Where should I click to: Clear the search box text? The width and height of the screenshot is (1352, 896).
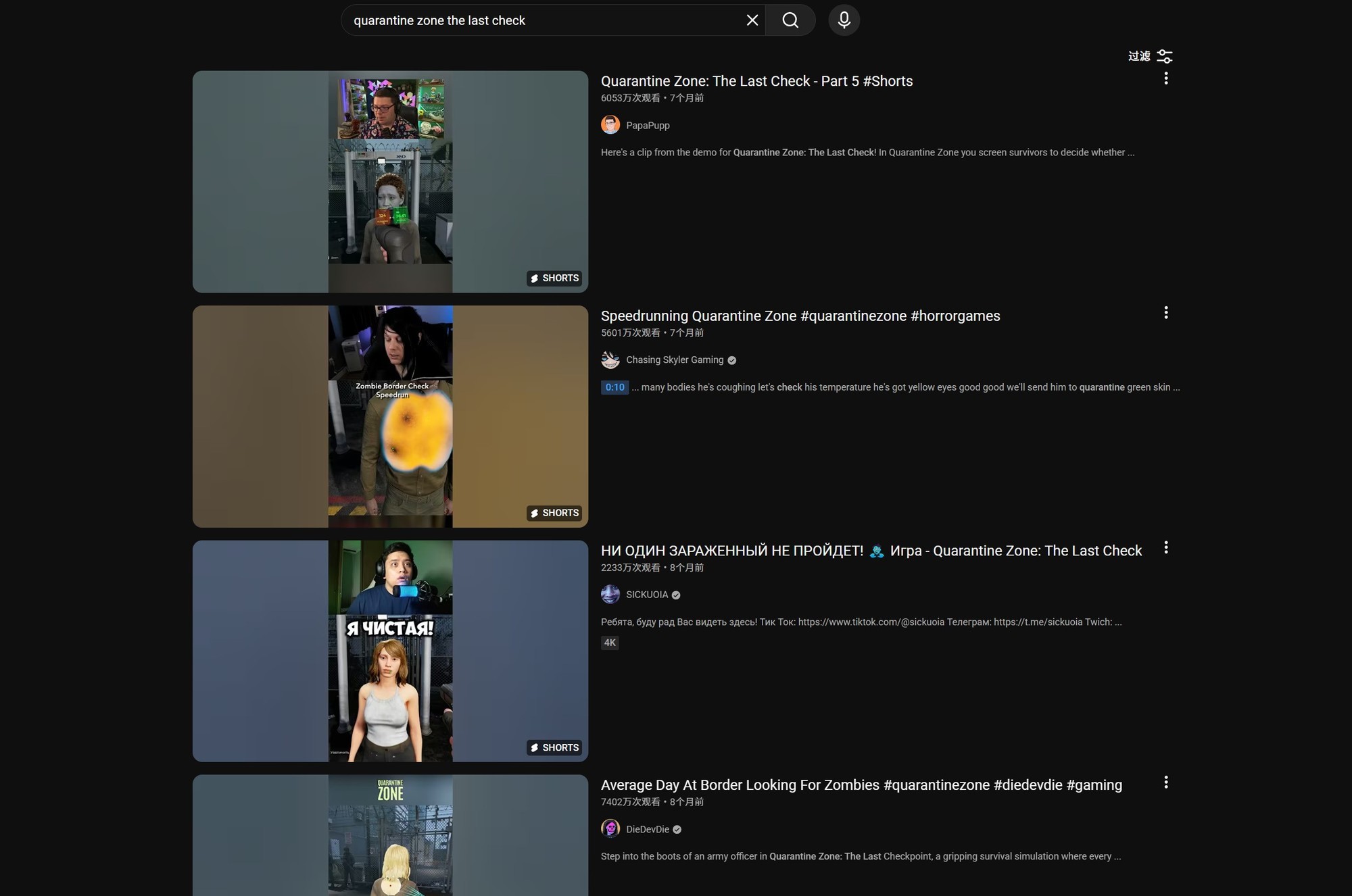(752, 20)
